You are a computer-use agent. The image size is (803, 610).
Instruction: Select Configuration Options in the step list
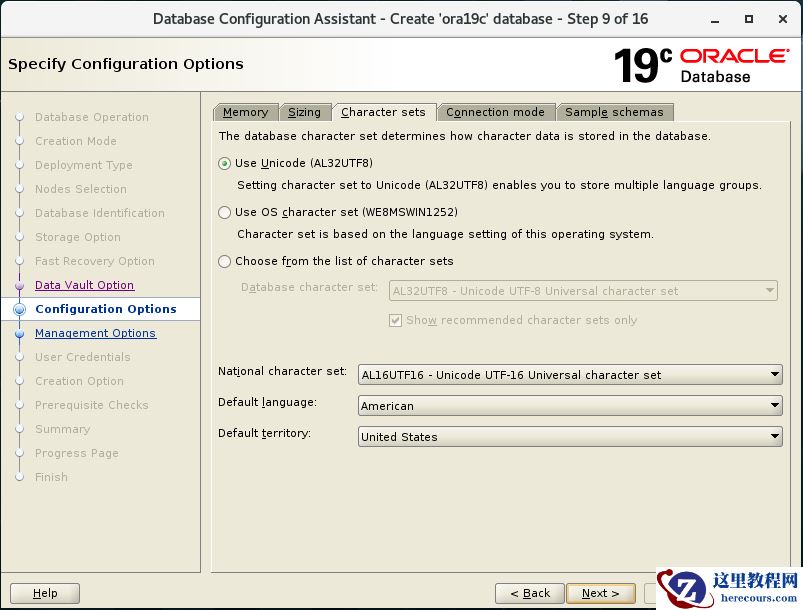105,309
